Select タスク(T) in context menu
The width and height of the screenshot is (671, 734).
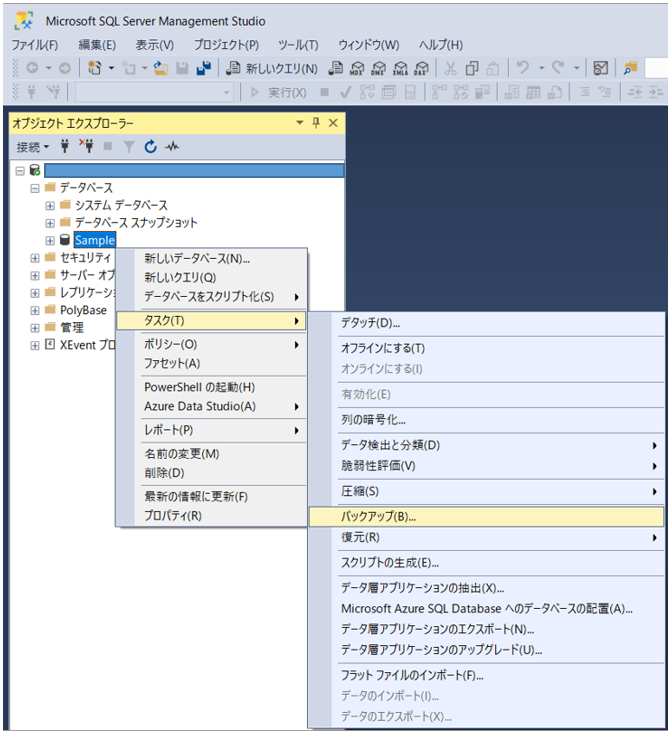212,321
